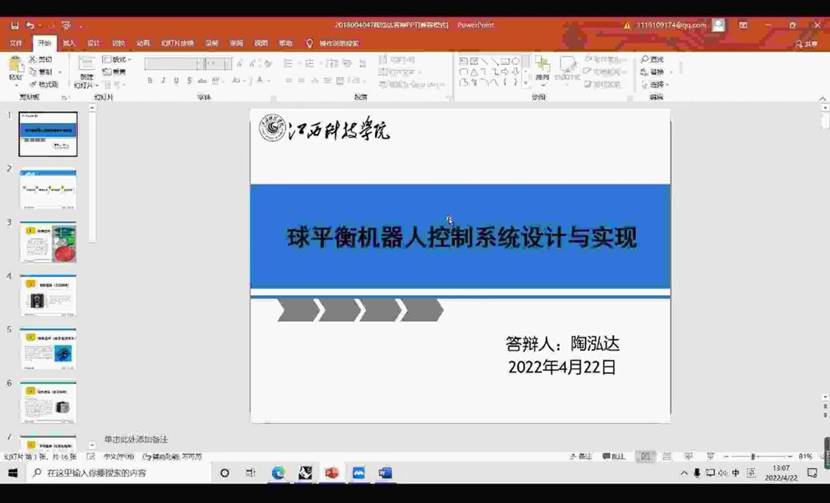
Task: Click the Windows taskbar search box
Action: point(119,472)
